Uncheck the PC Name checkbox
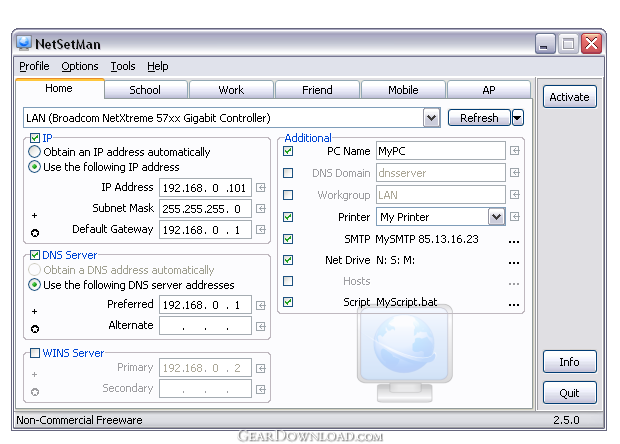 point(288,151)
